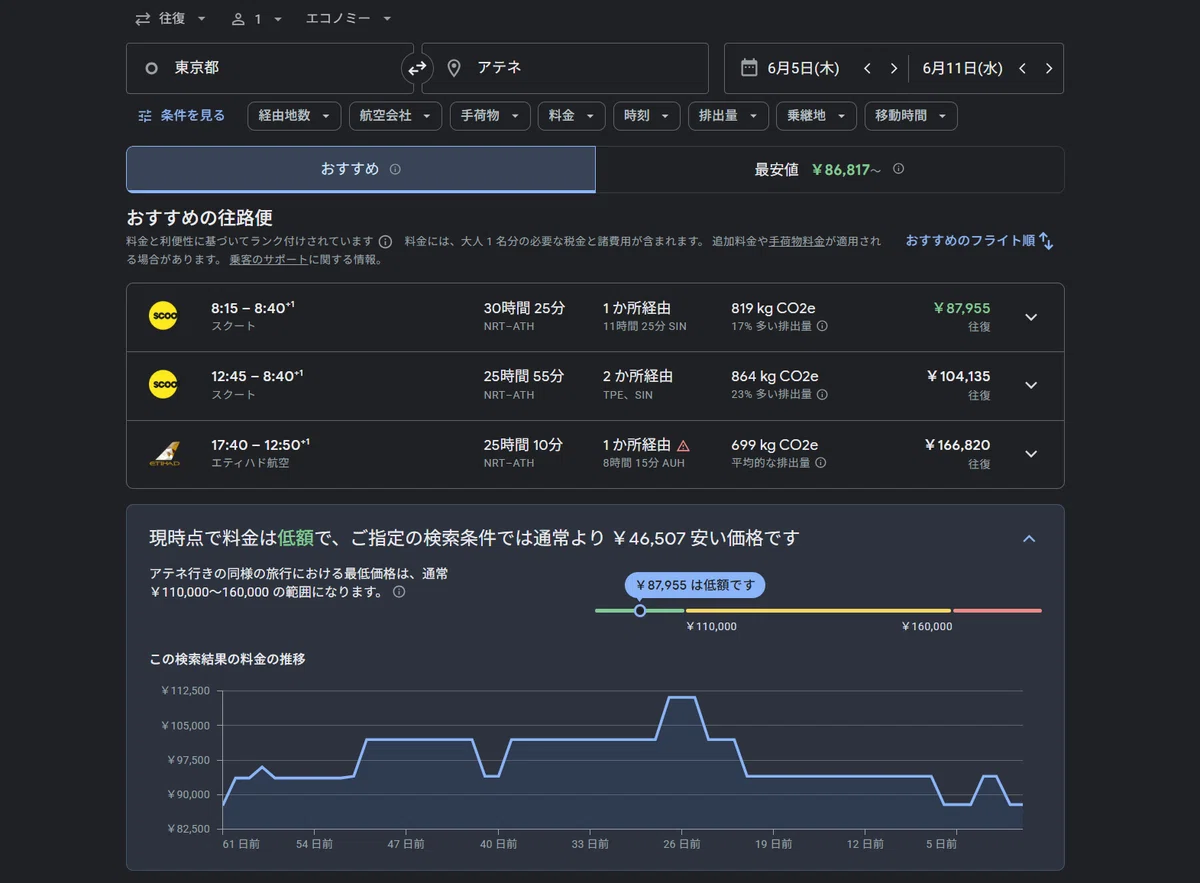
Task: Click Scoot logo on the 8:15 flight
Action: pyautogui.click(x=163, y=316)
